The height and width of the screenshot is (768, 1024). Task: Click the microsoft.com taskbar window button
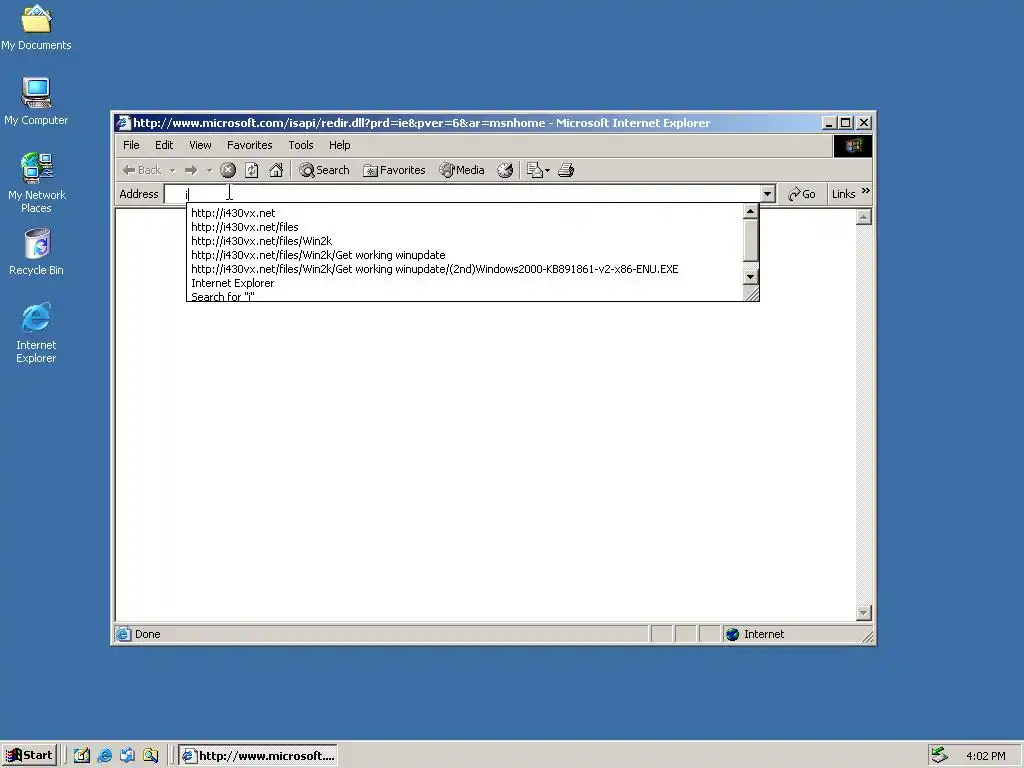pyautogui.click(x=259, y=756)
